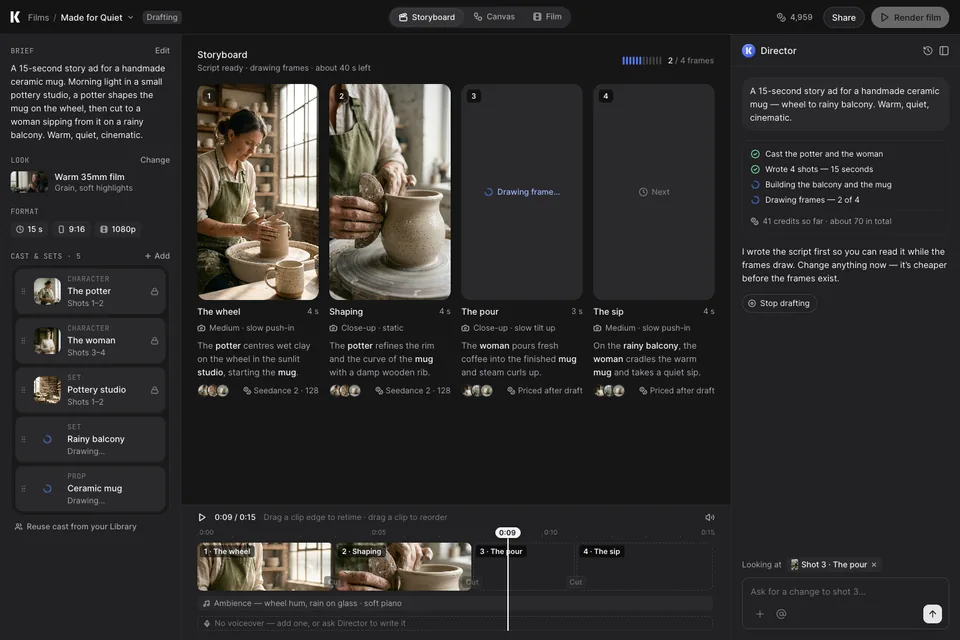Select The wheel clip in timeline
This screenshot has height=640, width=960.
[264, 567]
